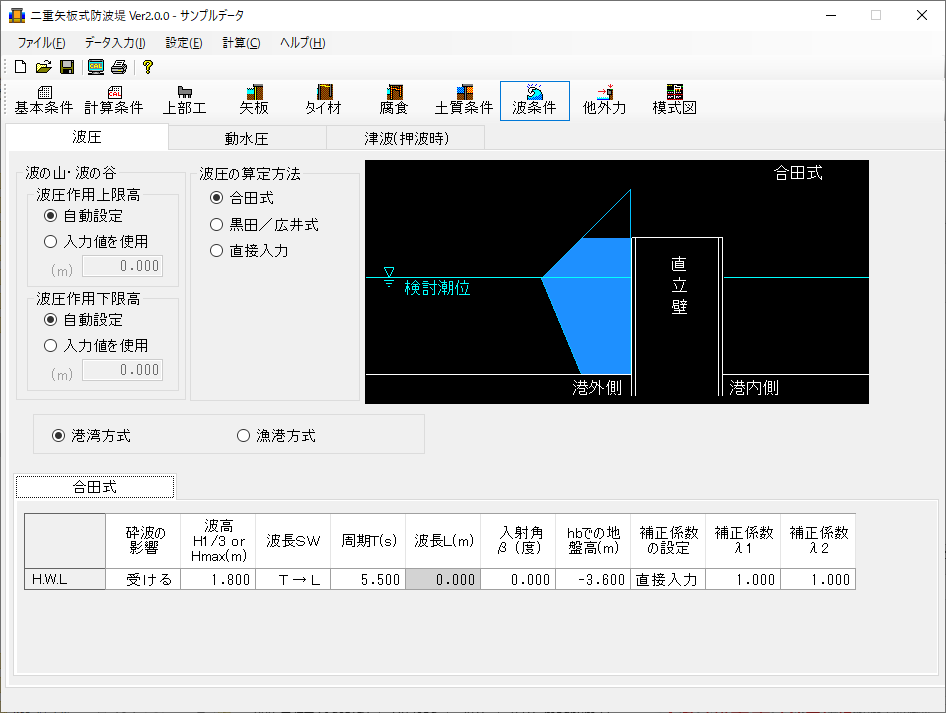
Task: Switch to the 動水圧 tab
Action: [x=247, y=139]
